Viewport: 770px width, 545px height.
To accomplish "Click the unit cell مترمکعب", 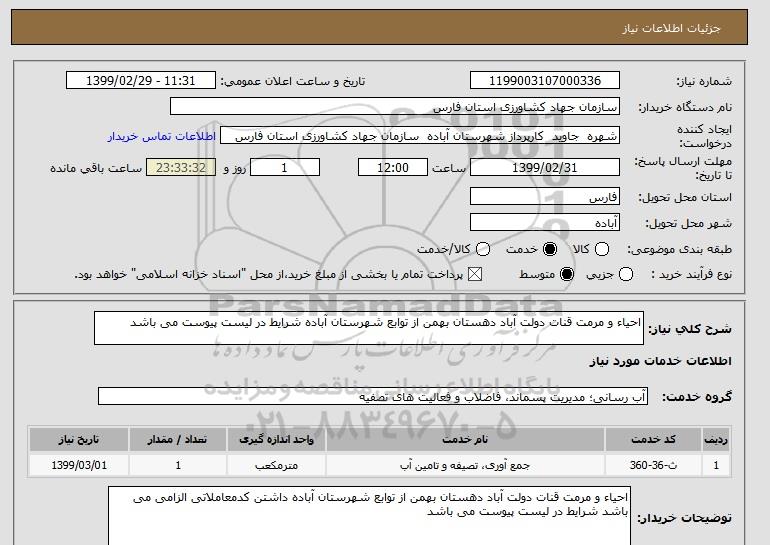I will point(276,465).
